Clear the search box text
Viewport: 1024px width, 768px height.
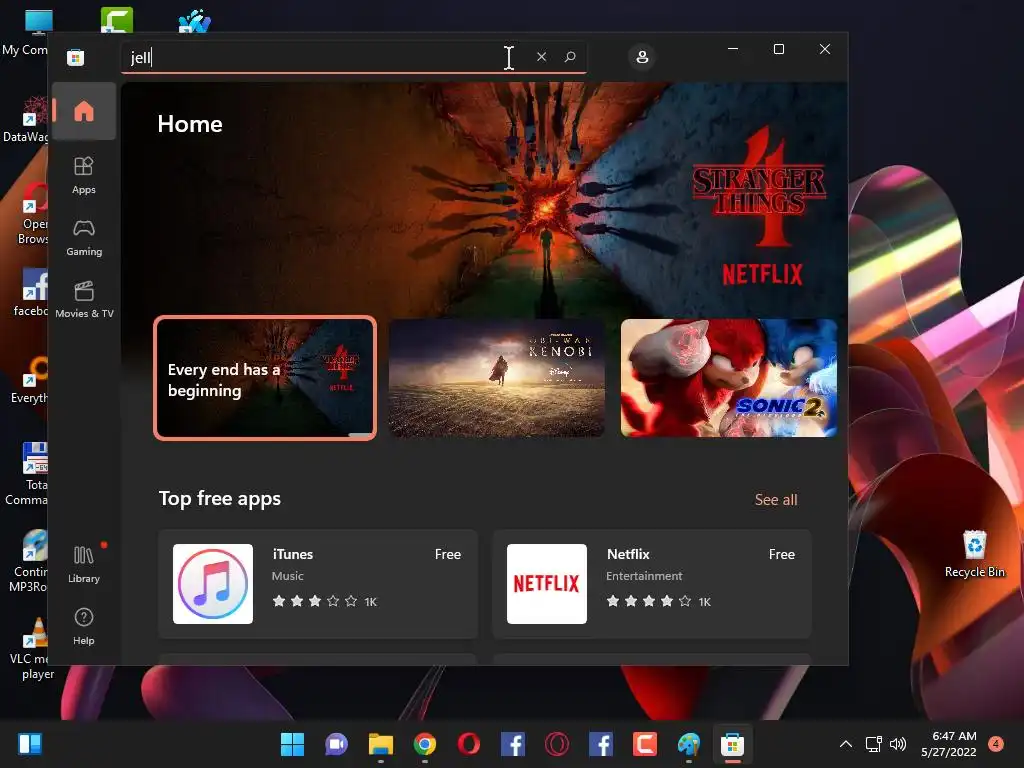541,57
